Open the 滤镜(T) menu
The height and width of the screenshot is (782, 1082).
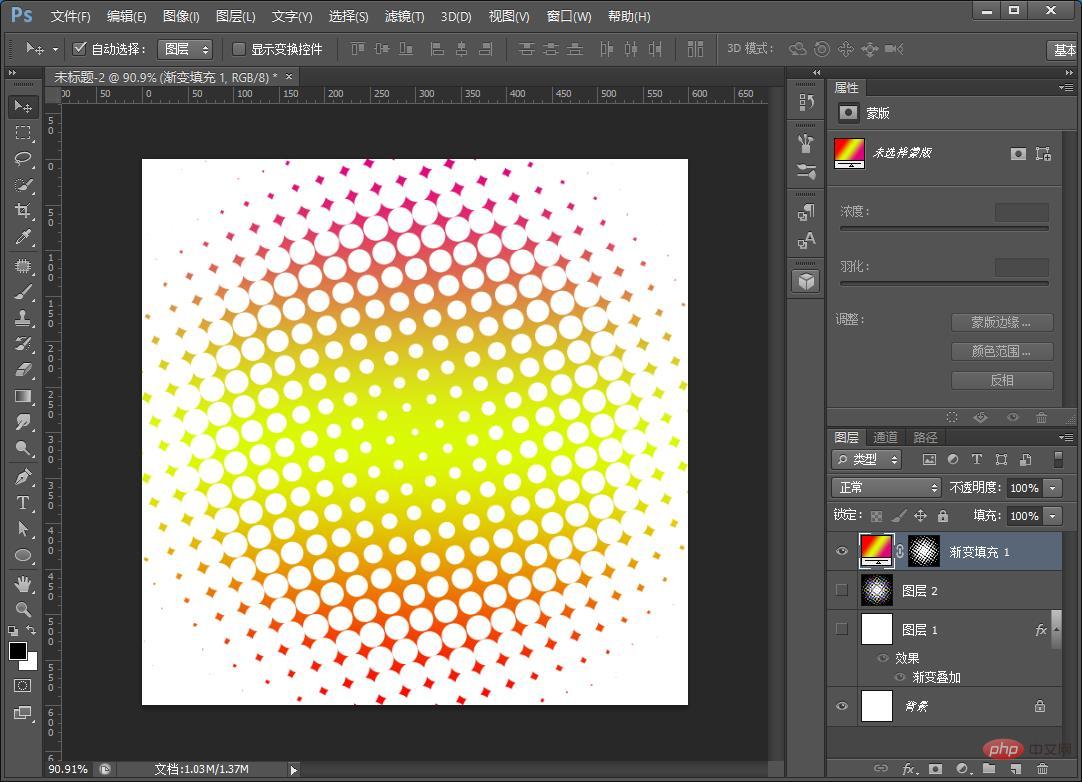pos(404,16)
